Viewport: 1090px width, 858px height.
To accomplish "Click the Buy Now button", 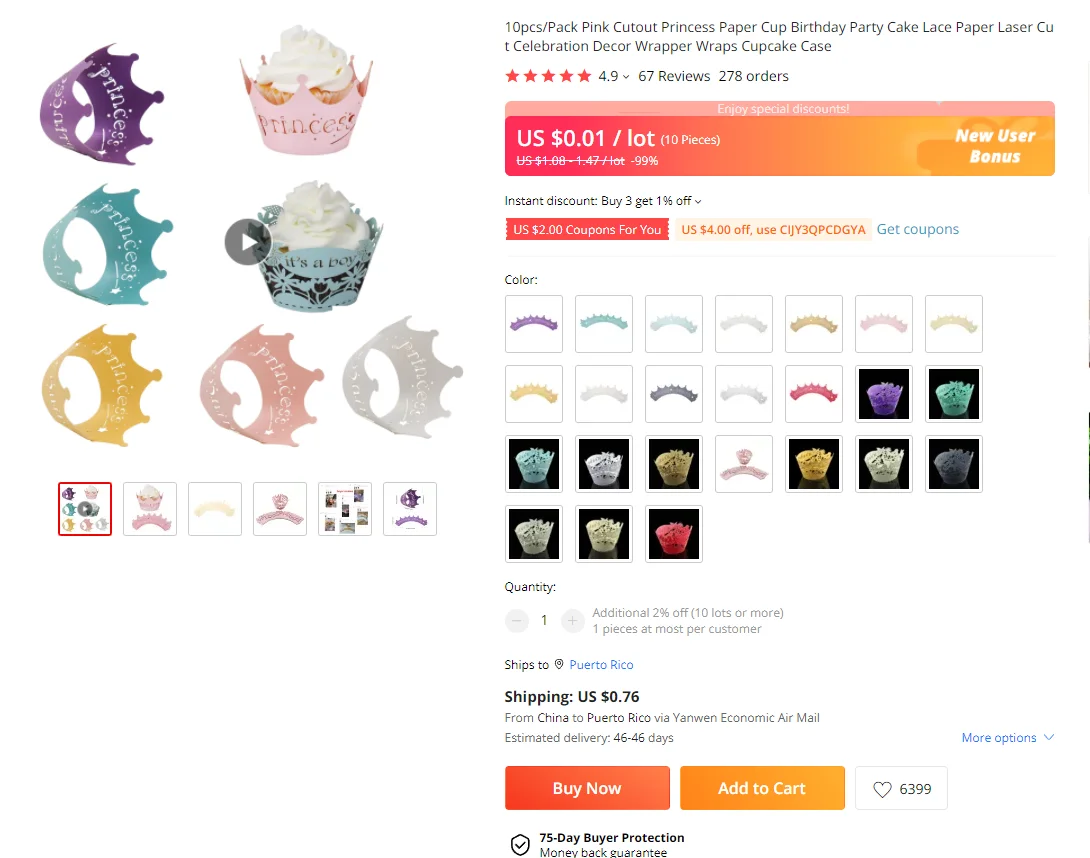I will (x=587, y=788).
